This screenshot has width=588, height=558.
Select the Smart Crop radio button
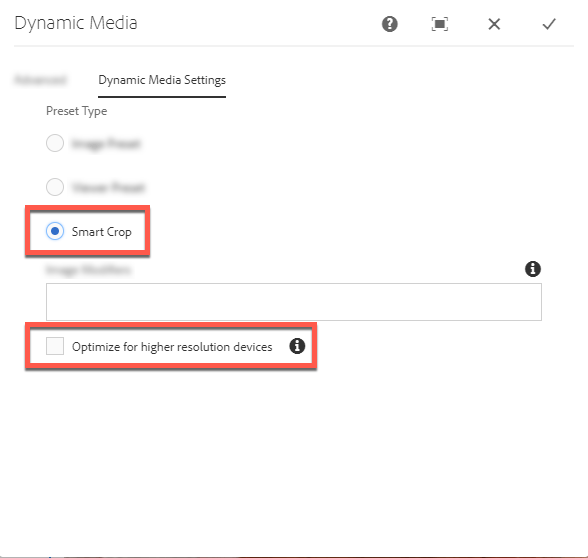pos(55,231)
